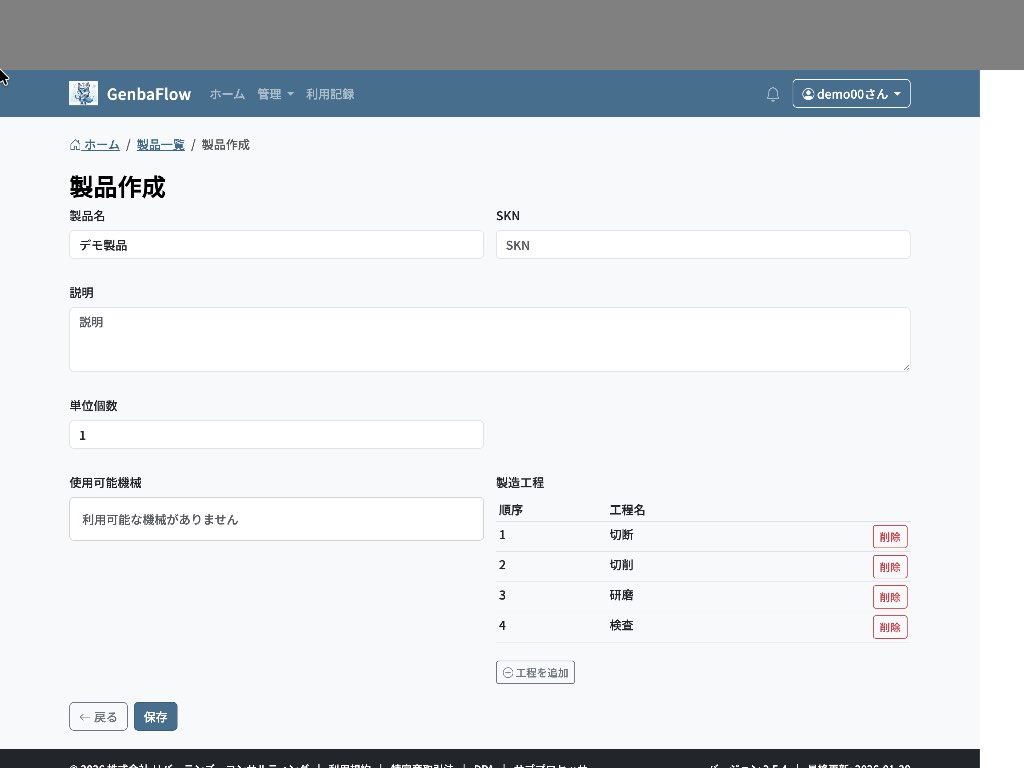Focus the SKN text field
The height and width of the screenshot is (768, 1024).
tap(703, 245)
